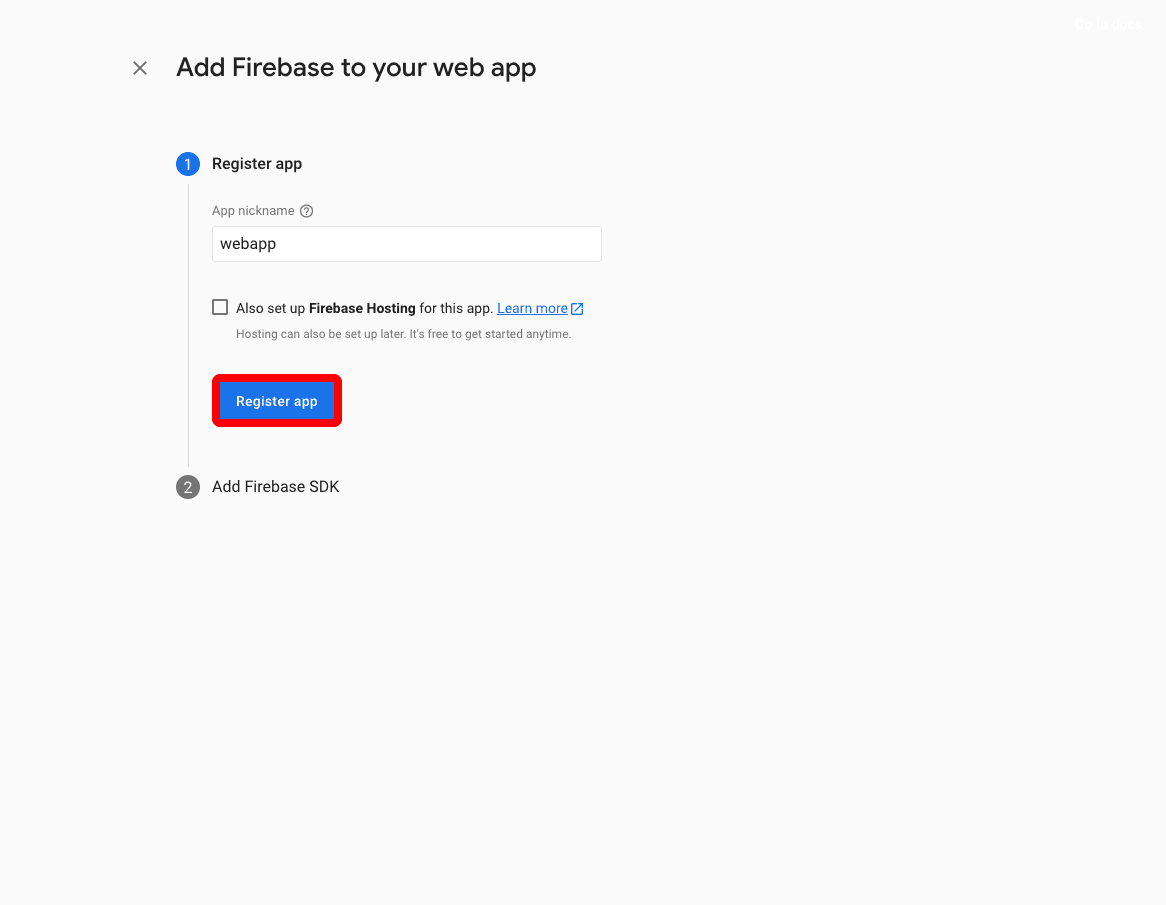Click the badge next to Register app heading
1166x905 pixels.
[x=188, y=164]
